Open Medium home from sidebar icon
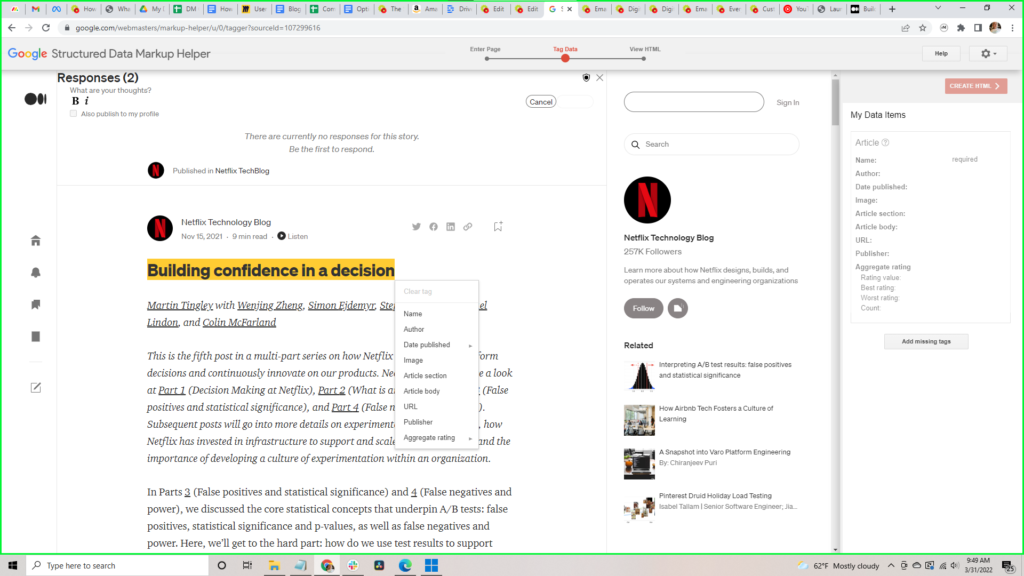This screenshot has width=1024, height=576. pyautogui.click(x=36, y=241)
